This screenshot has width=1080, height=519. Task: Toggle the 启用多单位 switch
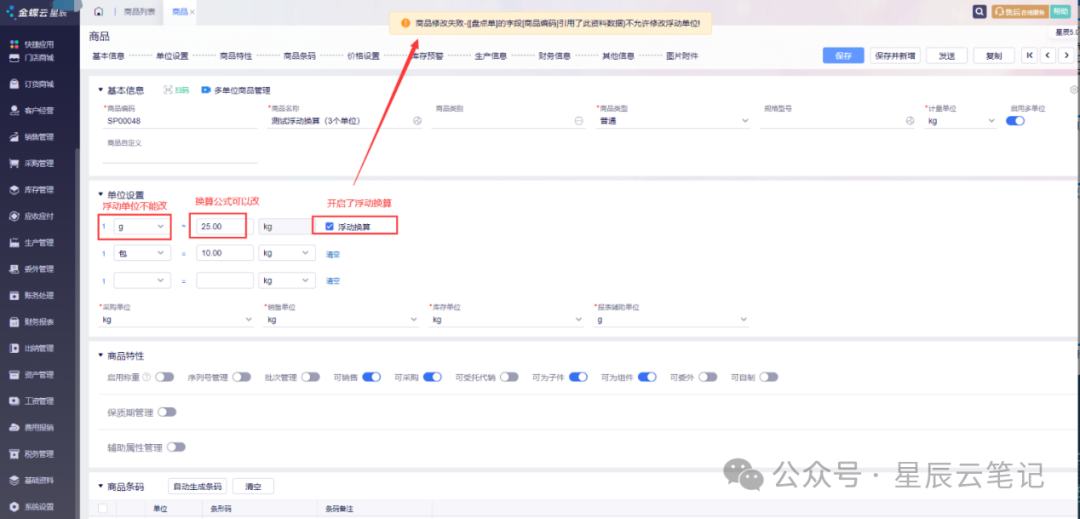tap(1015, 120)
